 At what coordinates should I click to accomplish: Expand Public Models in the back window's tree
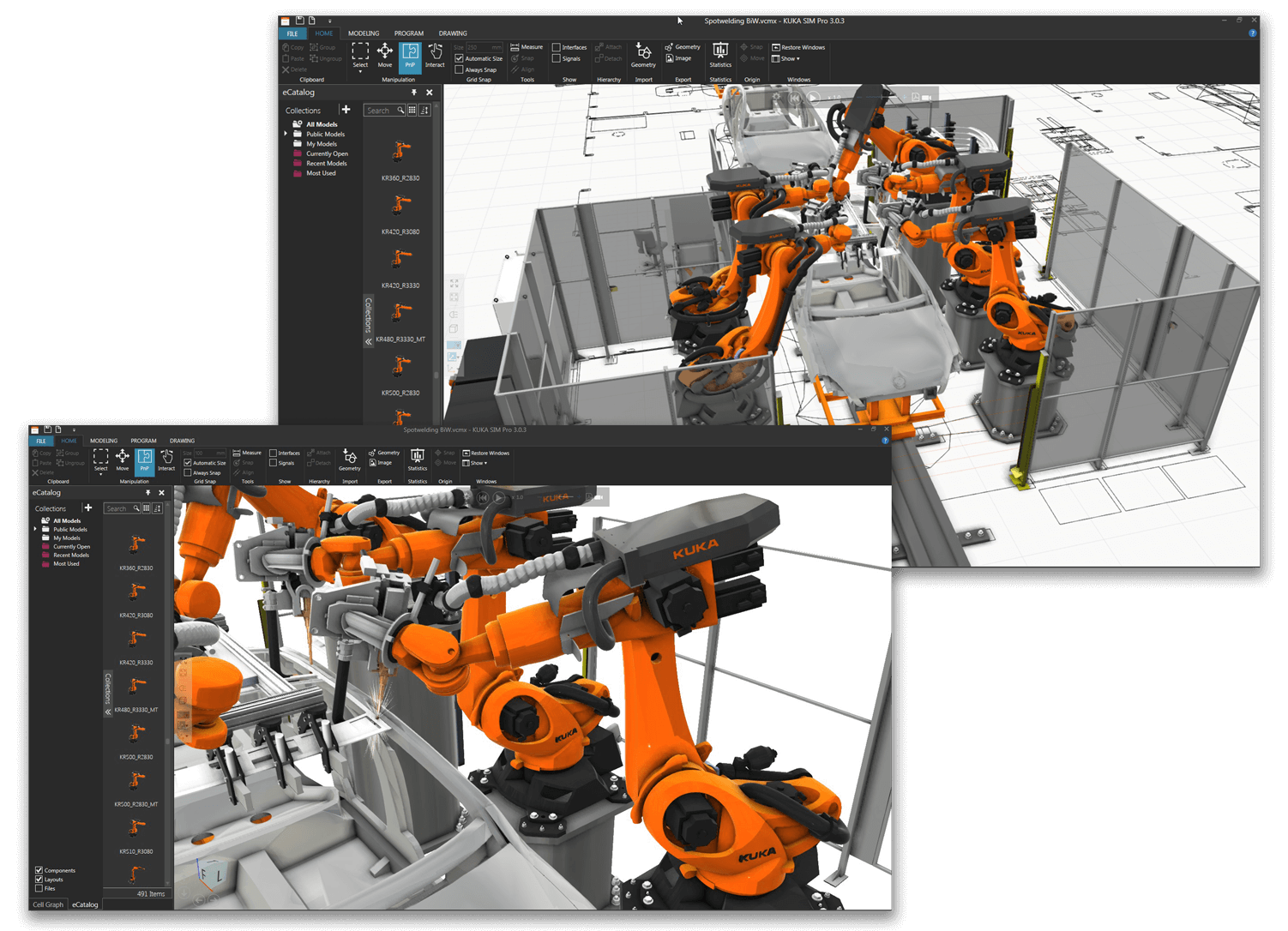(x=286, y=134)
